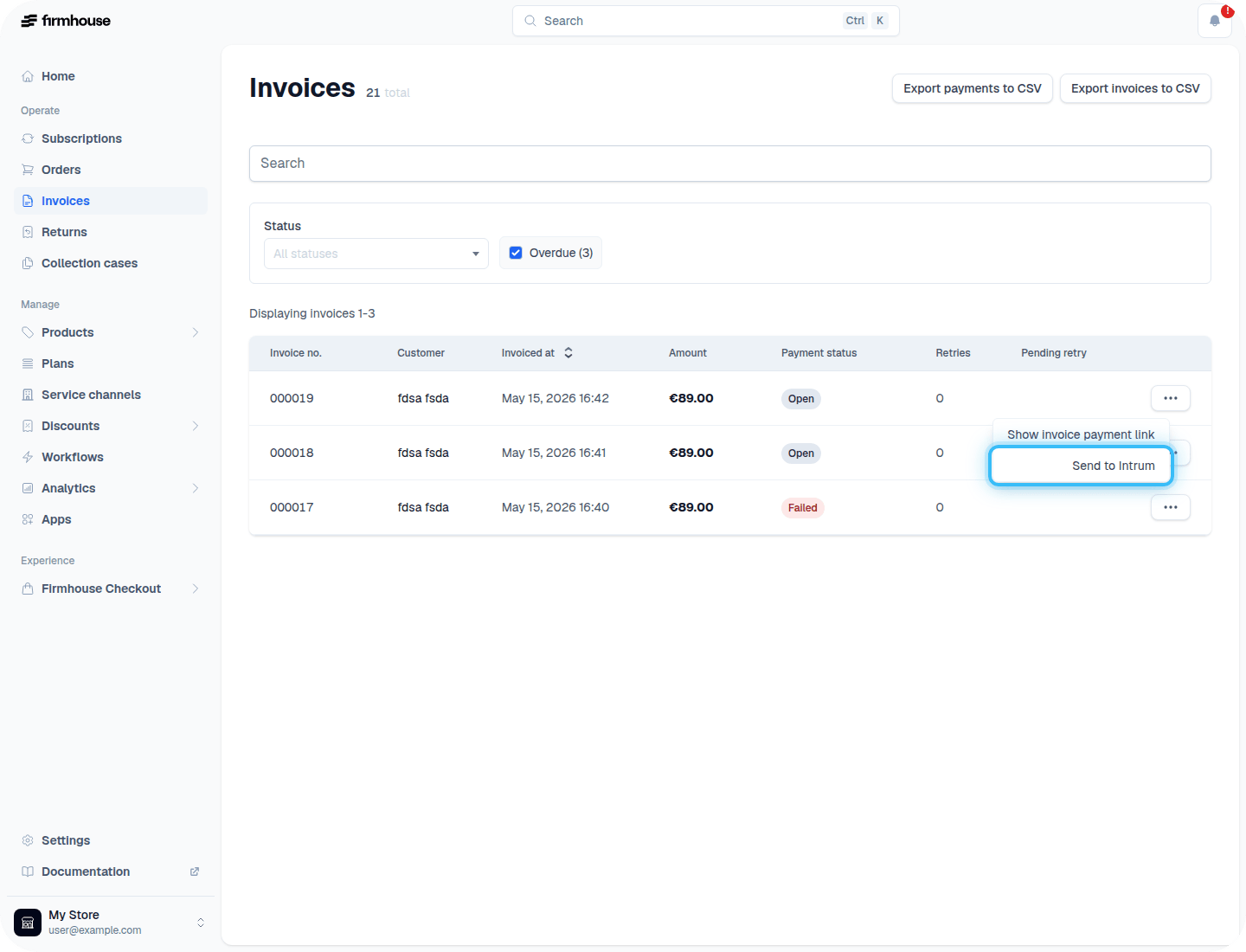1246x952 pixels.
Task: Click the Documentation book icon
Action: pos(28,872)
